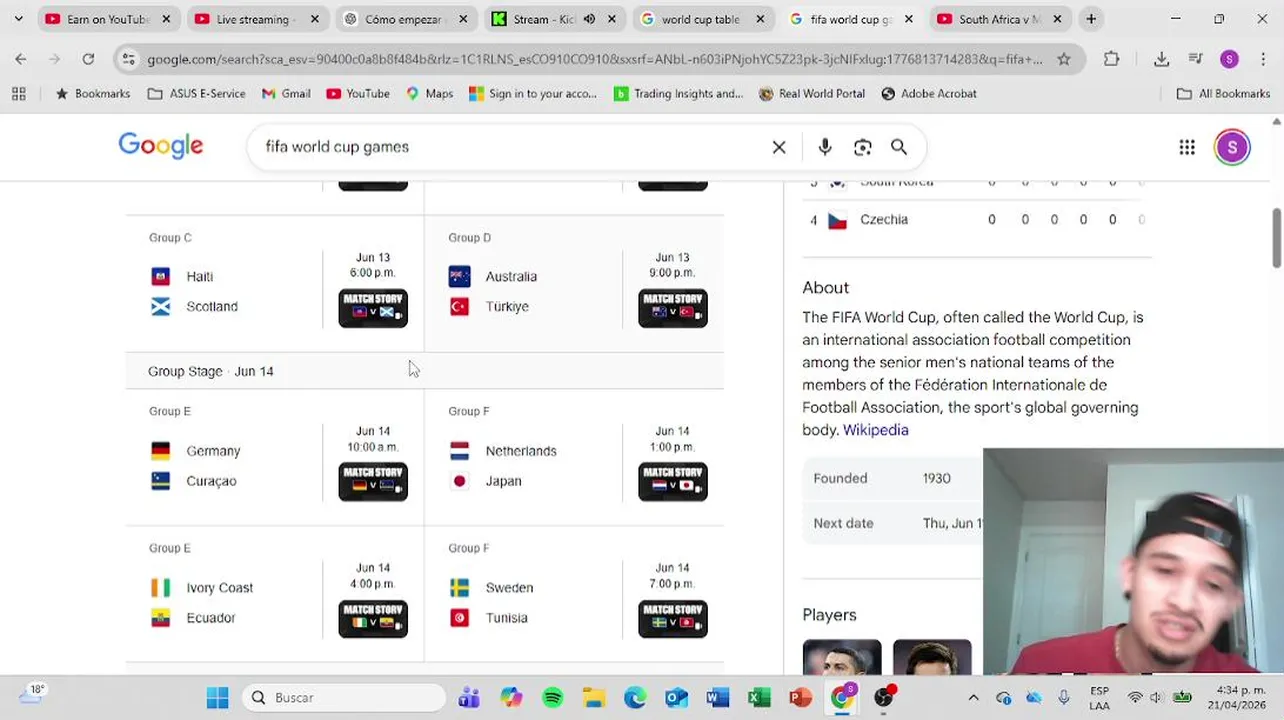
Task: Switch to the Earn on YouTube tab
Action: (x=108, y=19)
